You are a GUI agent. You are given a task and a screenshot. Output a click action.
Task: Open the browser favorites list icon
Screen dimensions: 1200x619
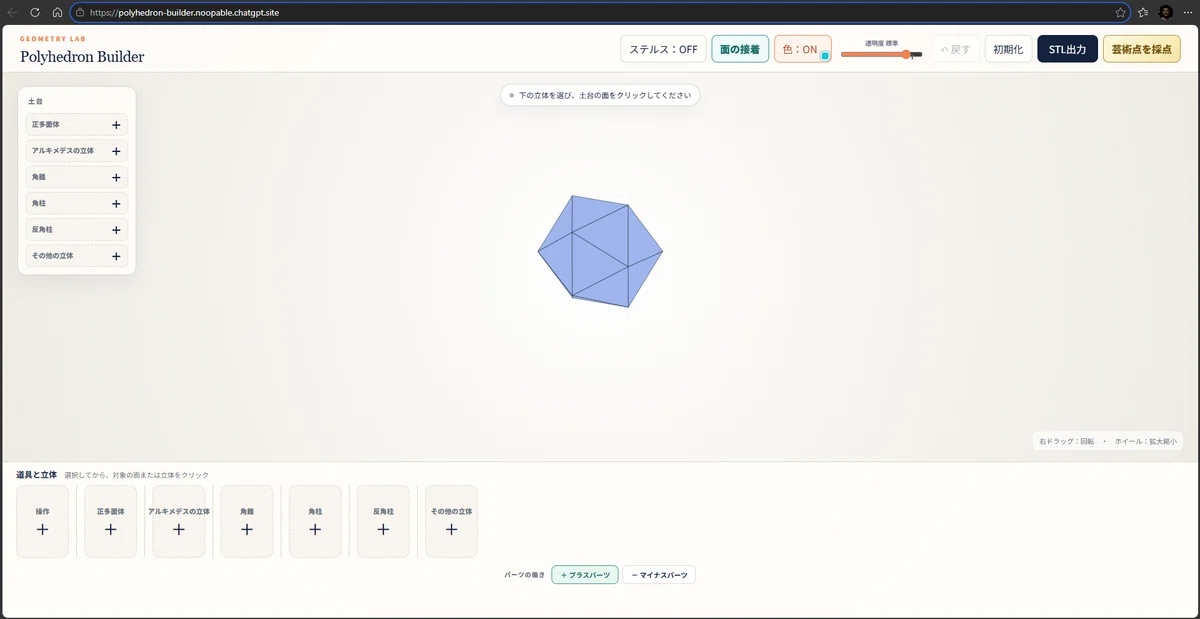1143,12
